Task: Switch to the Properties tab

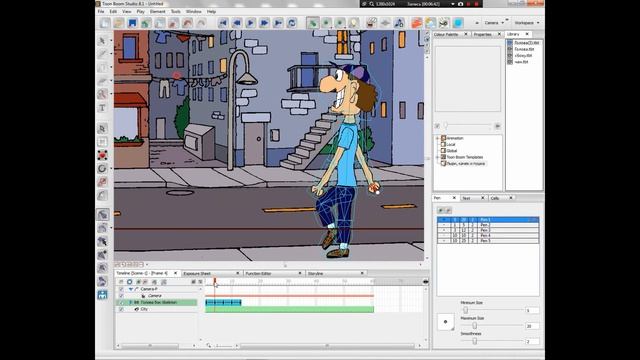Action: click(x=482, y=34)
